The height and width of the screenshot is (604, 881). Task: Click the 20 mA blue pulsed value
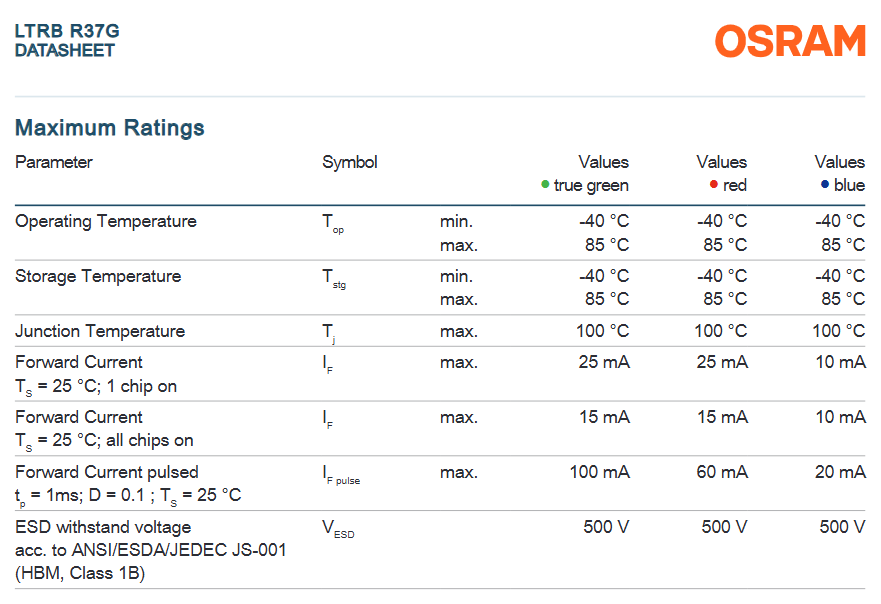pos(840,472)
